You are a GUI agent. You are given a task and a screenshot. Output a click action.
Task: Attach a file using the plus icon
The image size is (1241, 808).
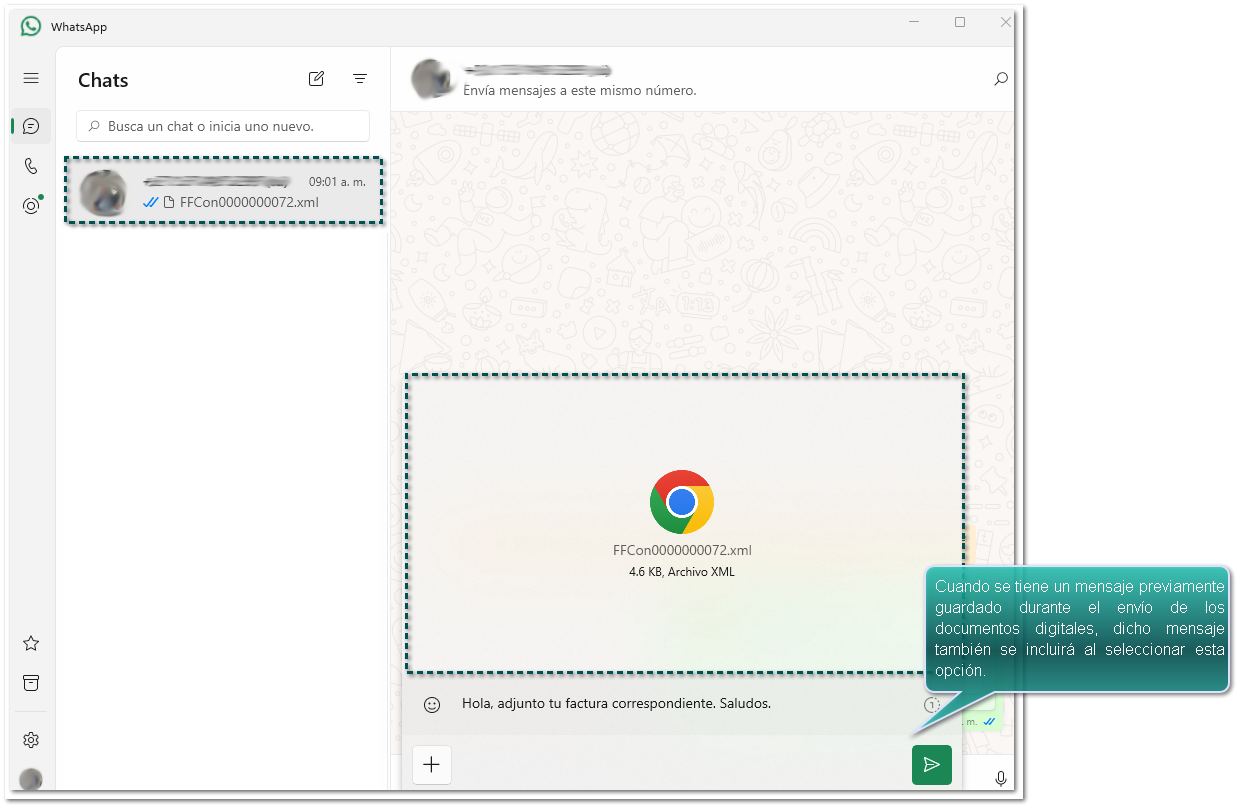(432, 764)
